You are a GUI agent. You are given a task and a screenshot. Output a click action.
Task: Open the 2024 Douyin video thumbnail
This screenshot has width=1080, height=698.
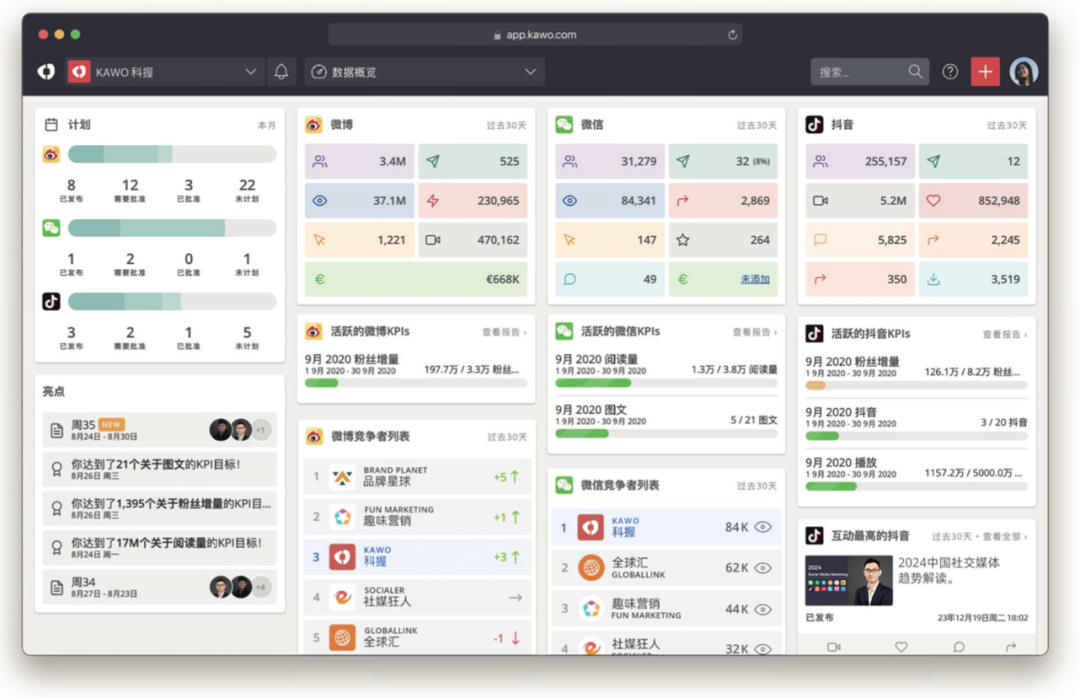pyautogui.click(x=849, y=580)
